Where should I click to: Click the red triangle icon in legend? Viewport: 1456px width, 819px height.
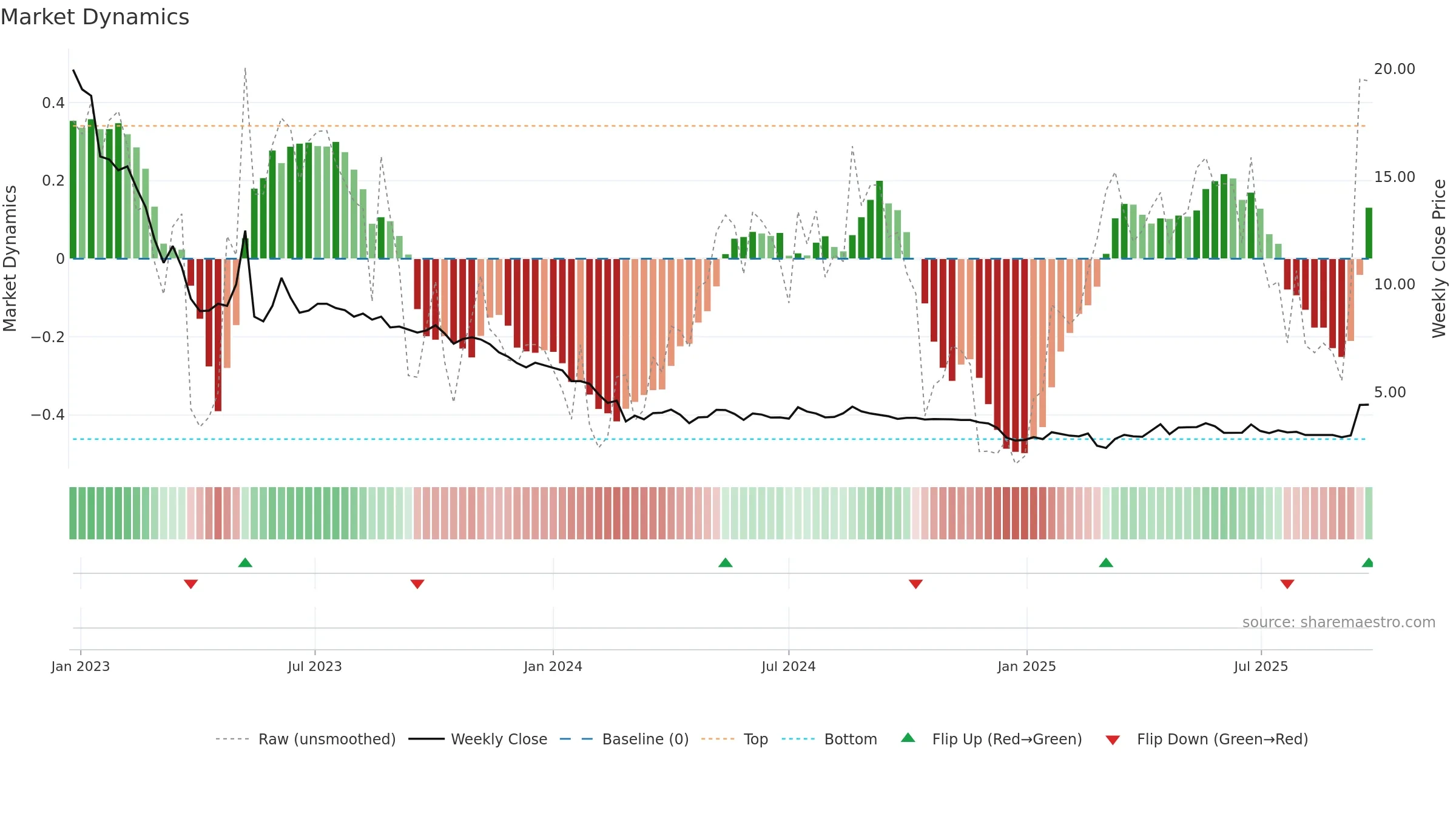(x=1113, y=740)
